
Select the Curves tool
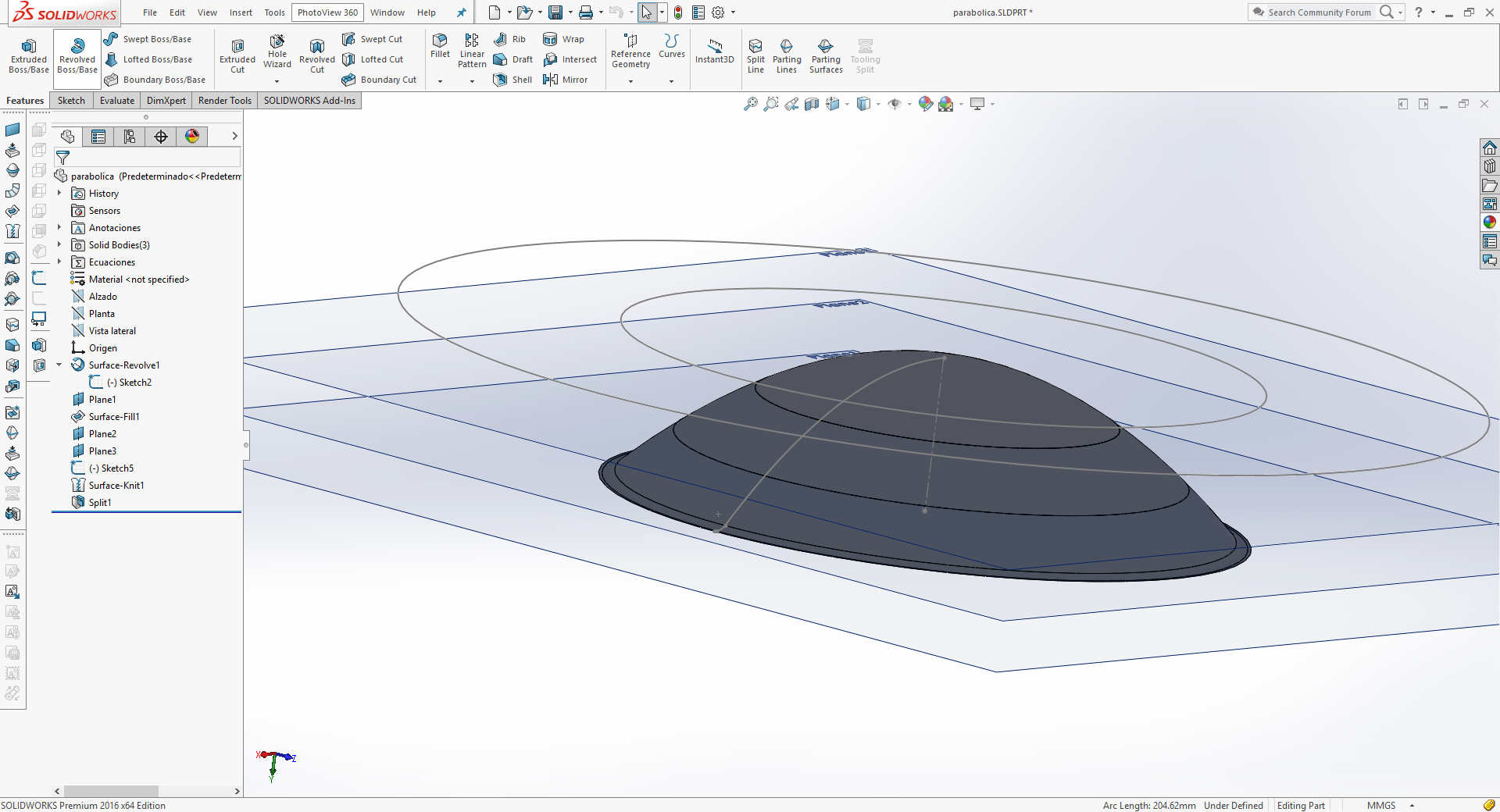click(x=672, y=45)
